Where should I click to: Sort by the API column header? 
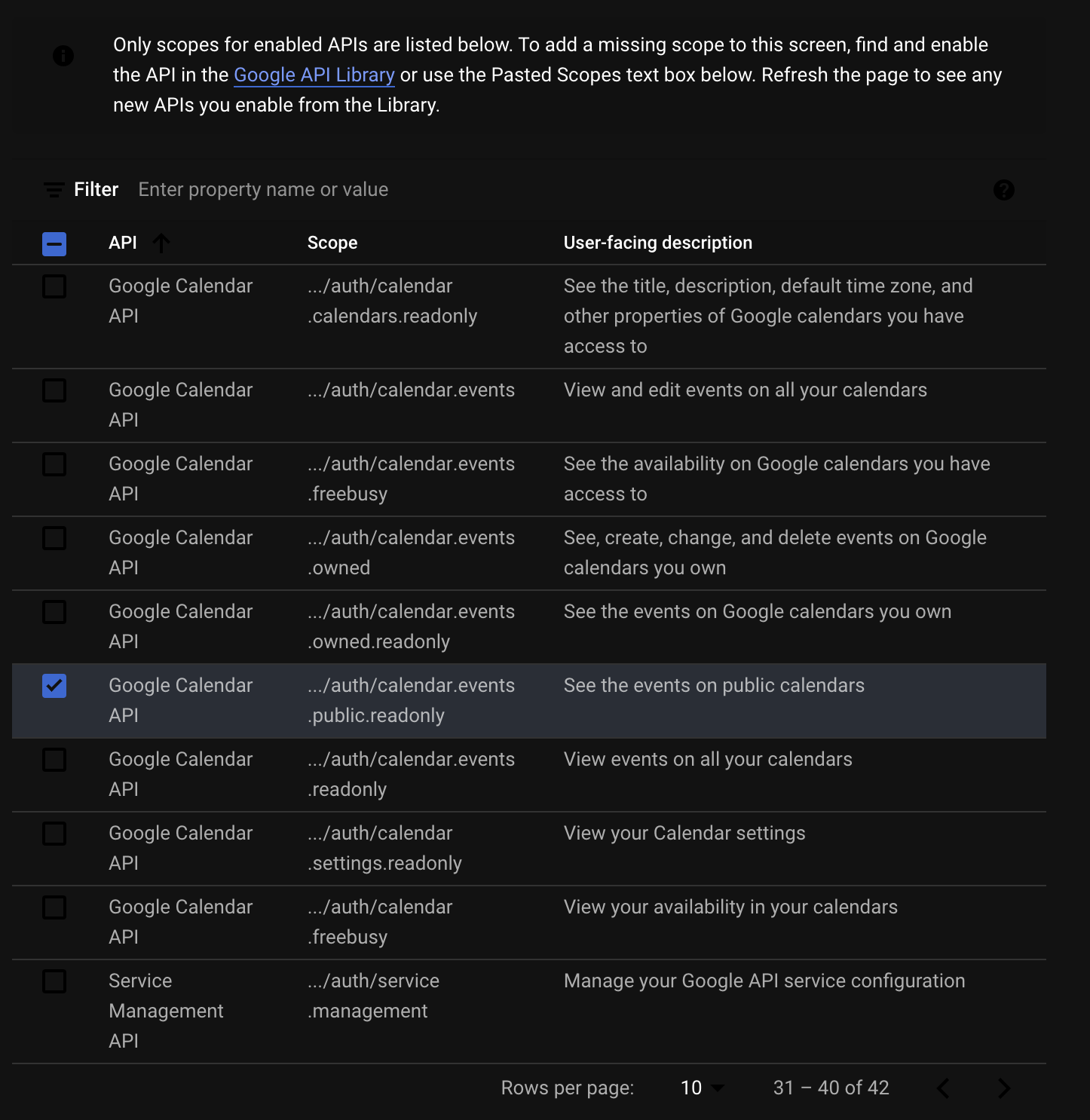pyautogui.click(x=123, y=243)
